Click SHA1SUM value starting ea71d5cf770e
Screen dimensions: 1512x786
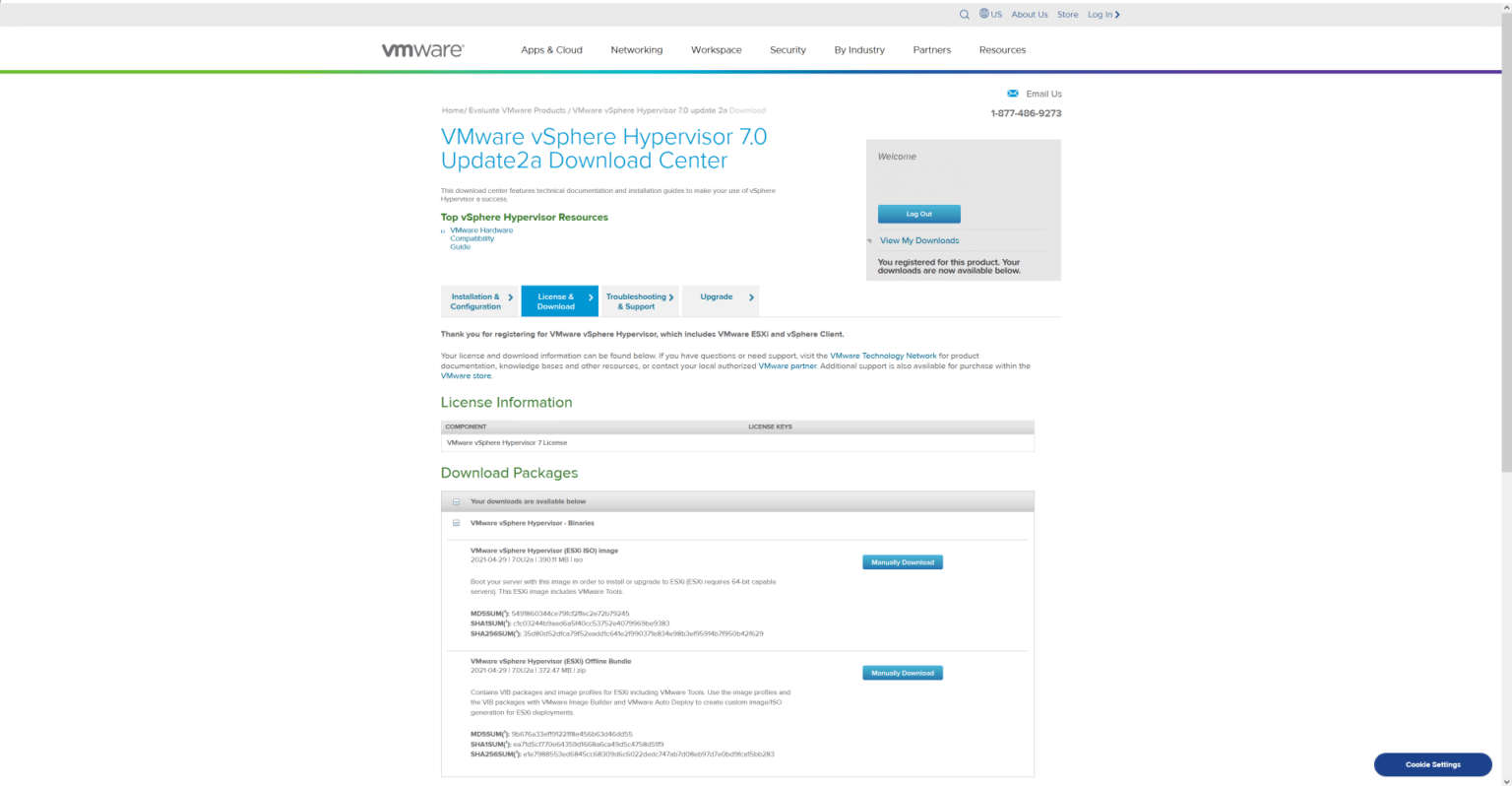click(x=588, y=745)
